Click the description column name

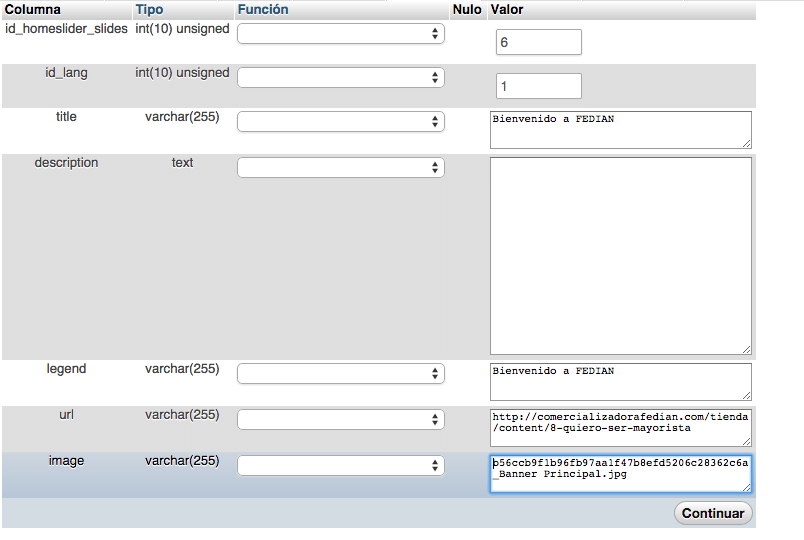[x=66, y=163]
